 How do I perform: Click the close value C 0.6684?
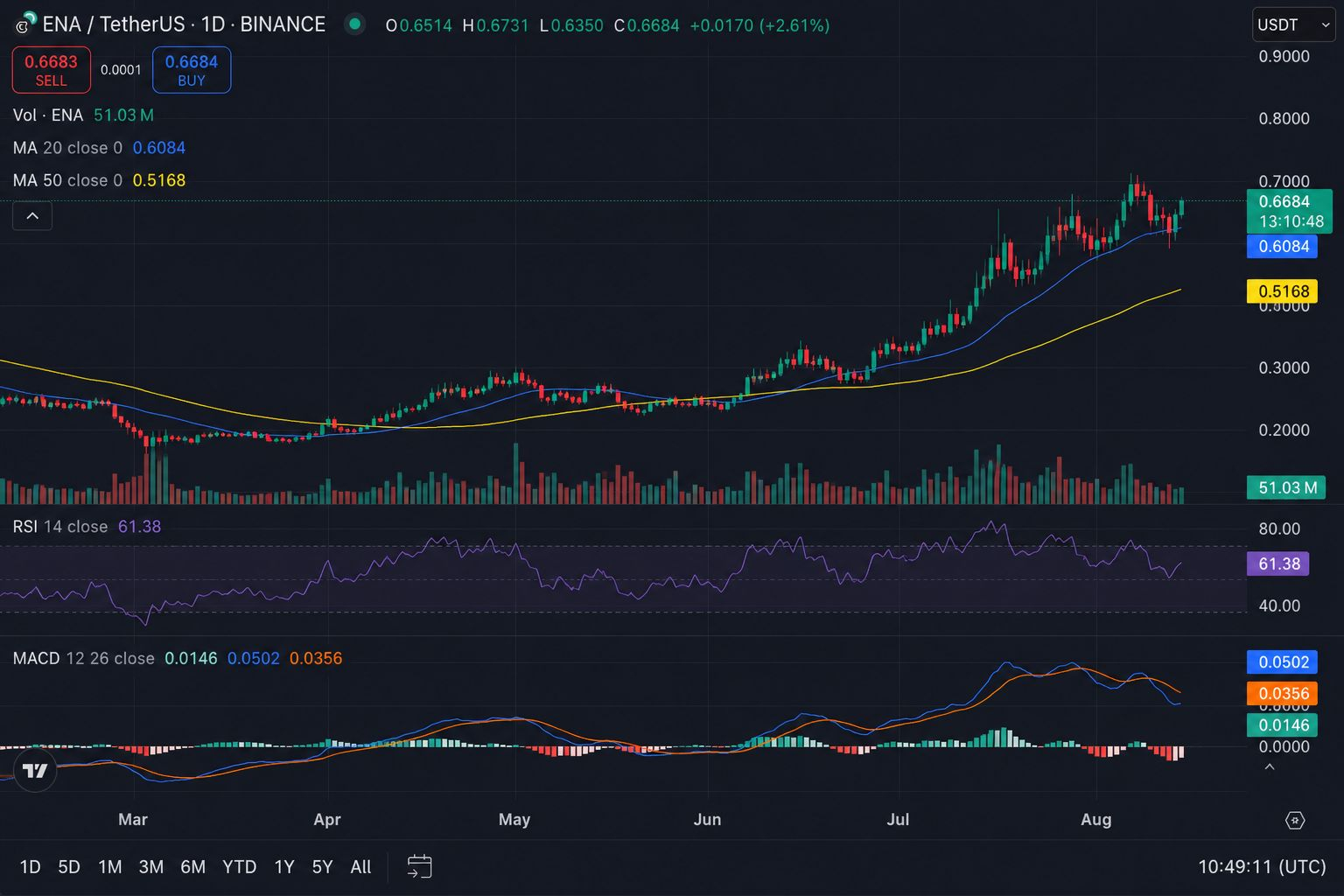[x=647, y=25]
